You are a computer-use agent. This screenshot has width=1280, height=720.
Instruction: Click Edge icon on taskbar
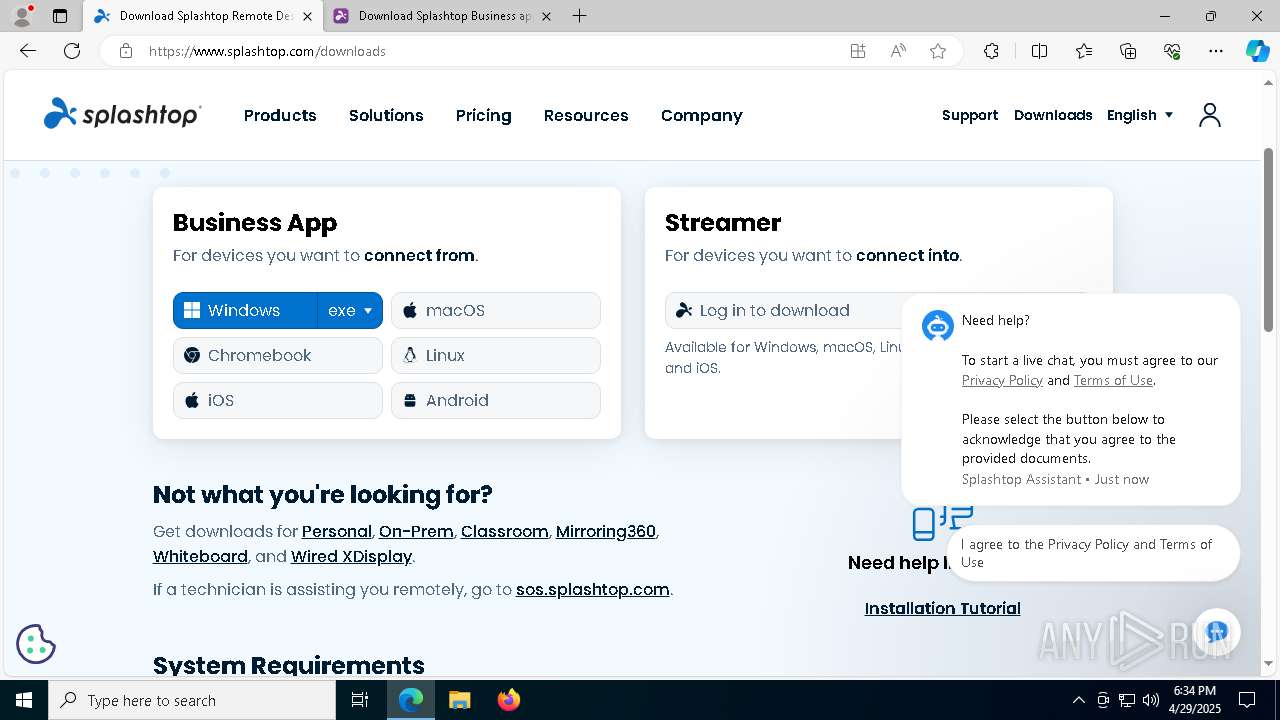pos(411,700)
